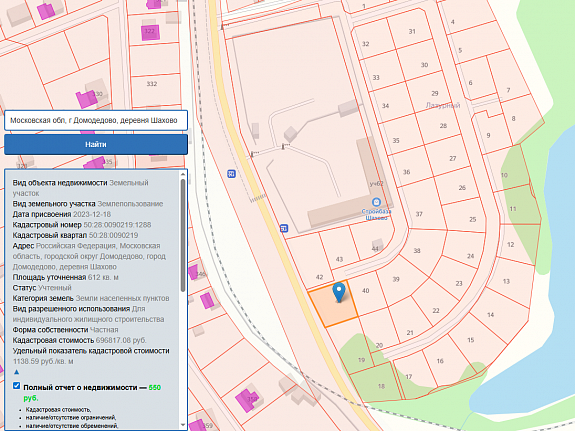Click the magenta building labeled 322
Image resolution: width=575 pixels, height=431 pixels.
point(150,32)
